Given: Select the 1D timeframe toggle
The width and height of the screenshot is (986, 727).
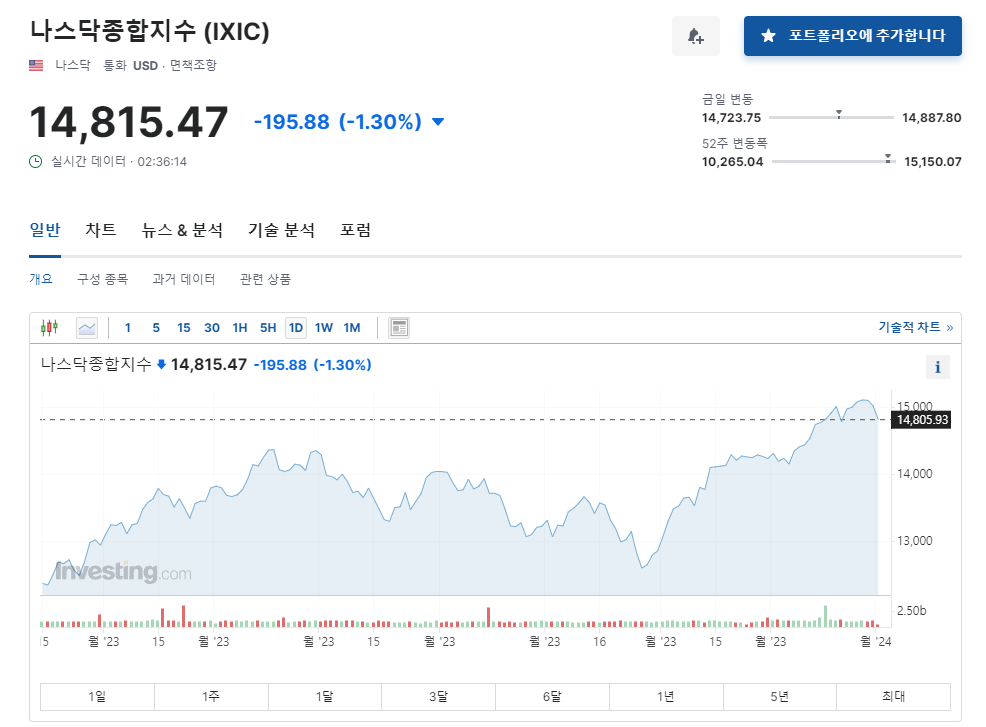Looking at the screenshot, I should (295, 327).
